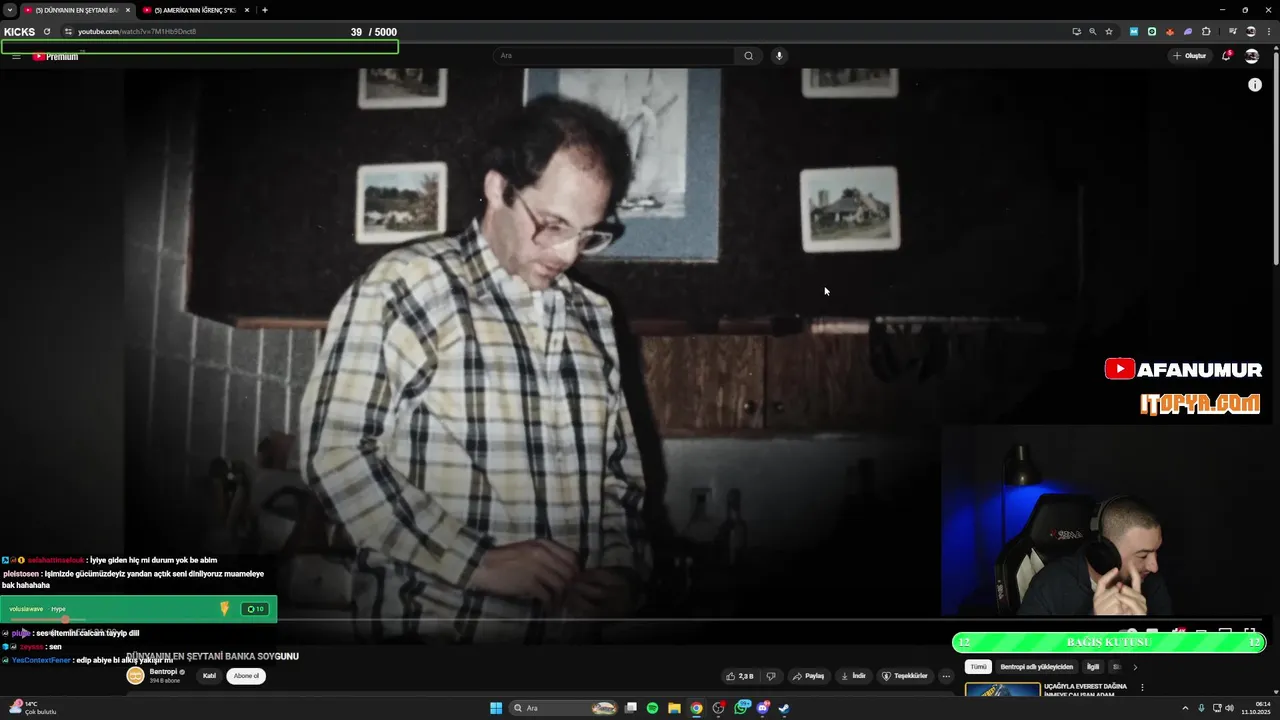This screenshot has height=720, width=1280.
Task: Switch to the AMERİKA'NIN İĞRENÇ tab
Action: point(196,10)
